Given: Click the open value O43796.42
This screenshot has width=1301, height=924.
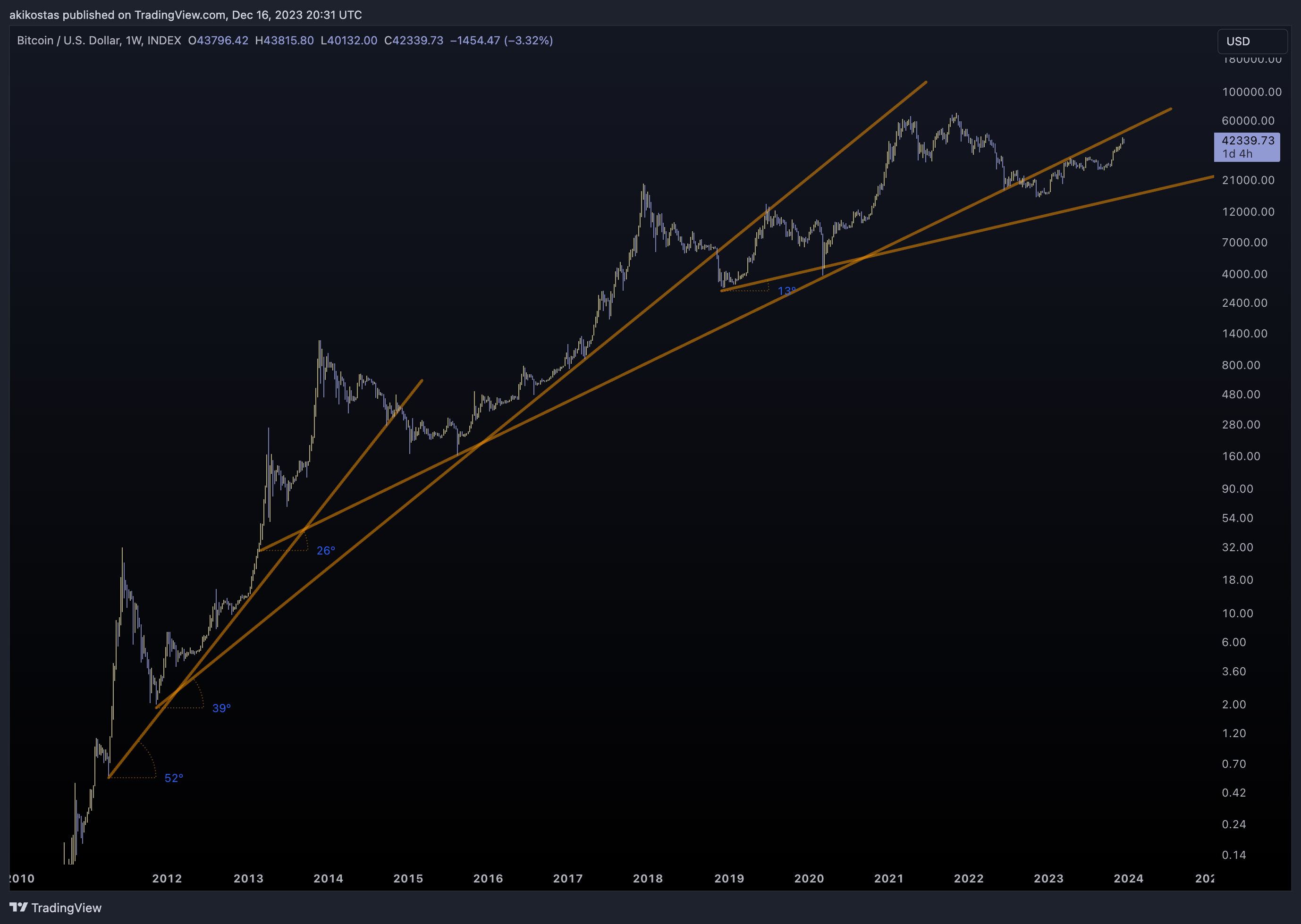Looking at the screenshot, I should (x=218, y=41).
